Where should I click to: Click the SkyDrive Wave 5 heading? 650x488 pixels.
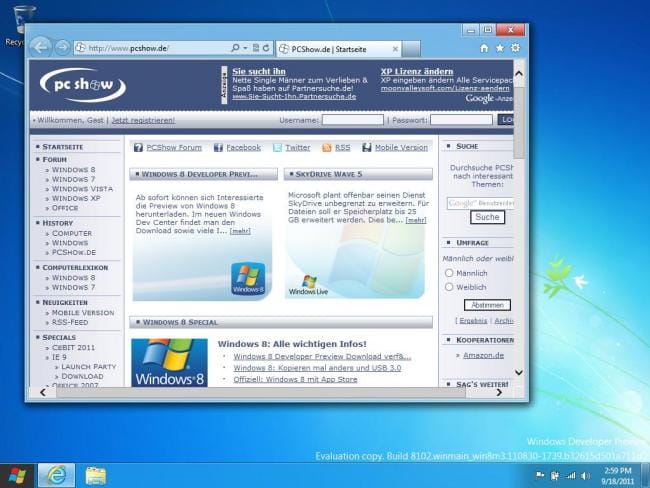(329, 174)
